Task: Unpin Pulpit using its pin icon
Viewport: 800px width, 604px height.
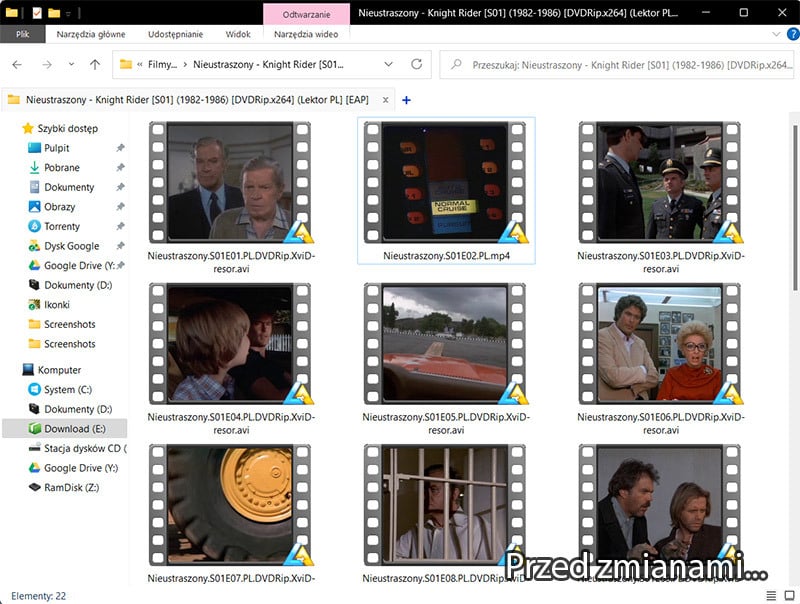Action: tap(120, 148)
